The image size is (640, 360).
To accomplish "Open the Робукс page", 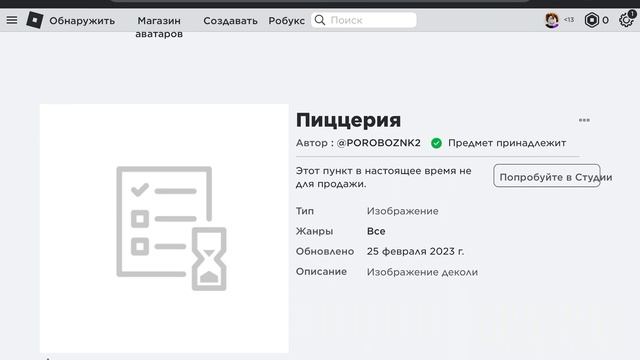I will click(287, 20).
